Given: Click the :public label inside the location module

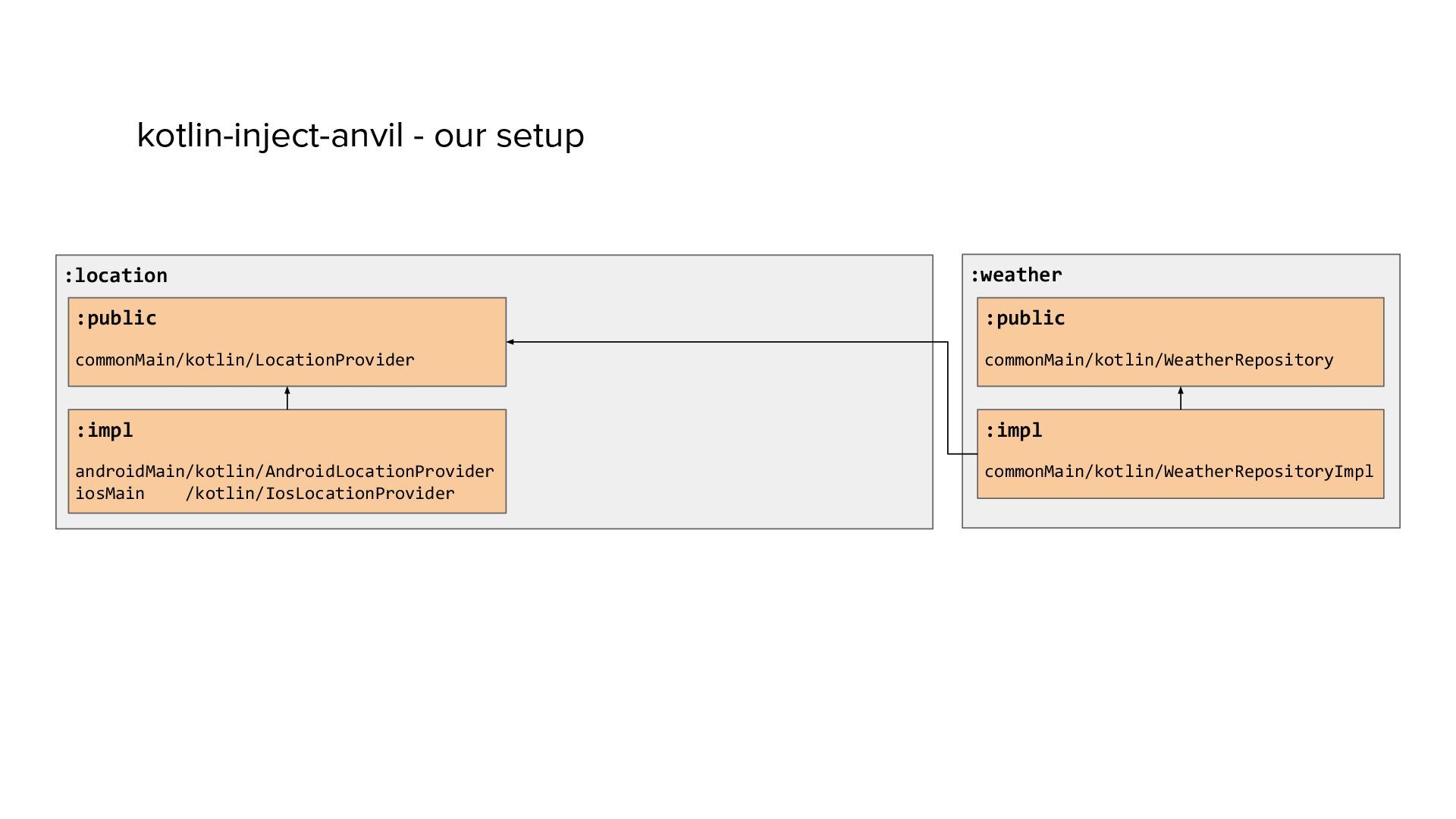Looking at the screenshot, I should 116,318.
